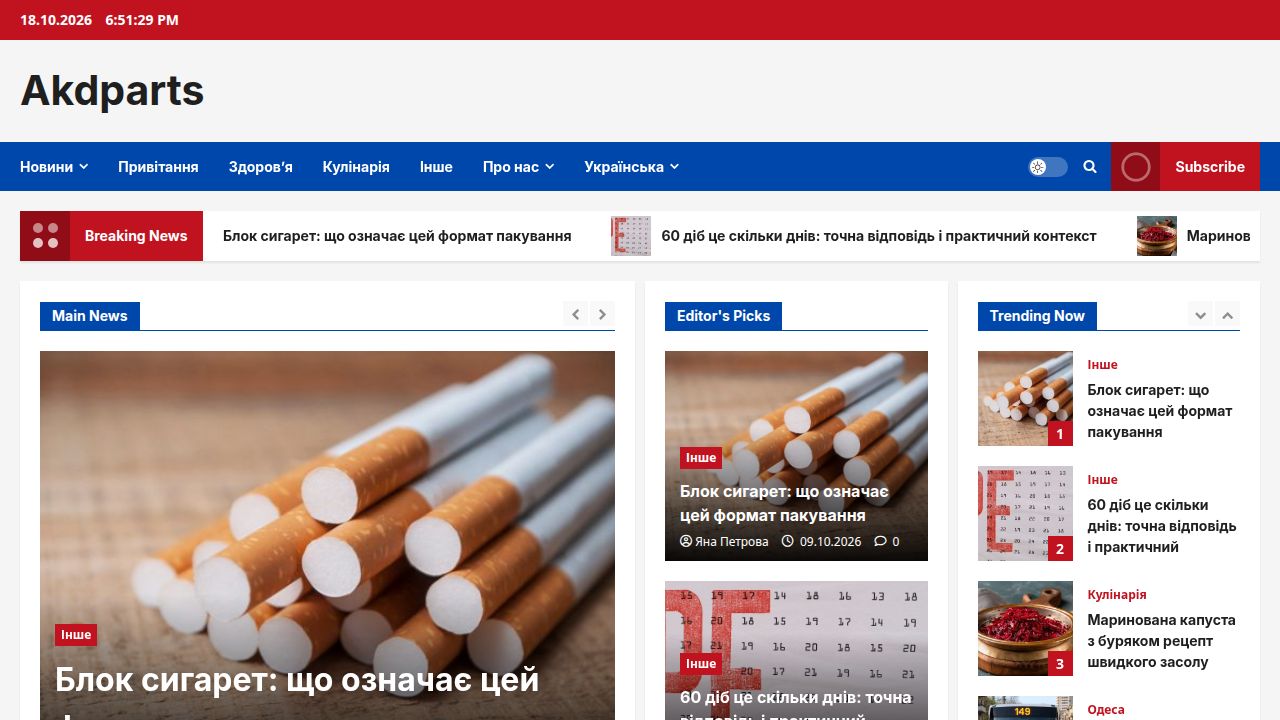
Task: Click the Breaking News dots icon
Action: 45,236
